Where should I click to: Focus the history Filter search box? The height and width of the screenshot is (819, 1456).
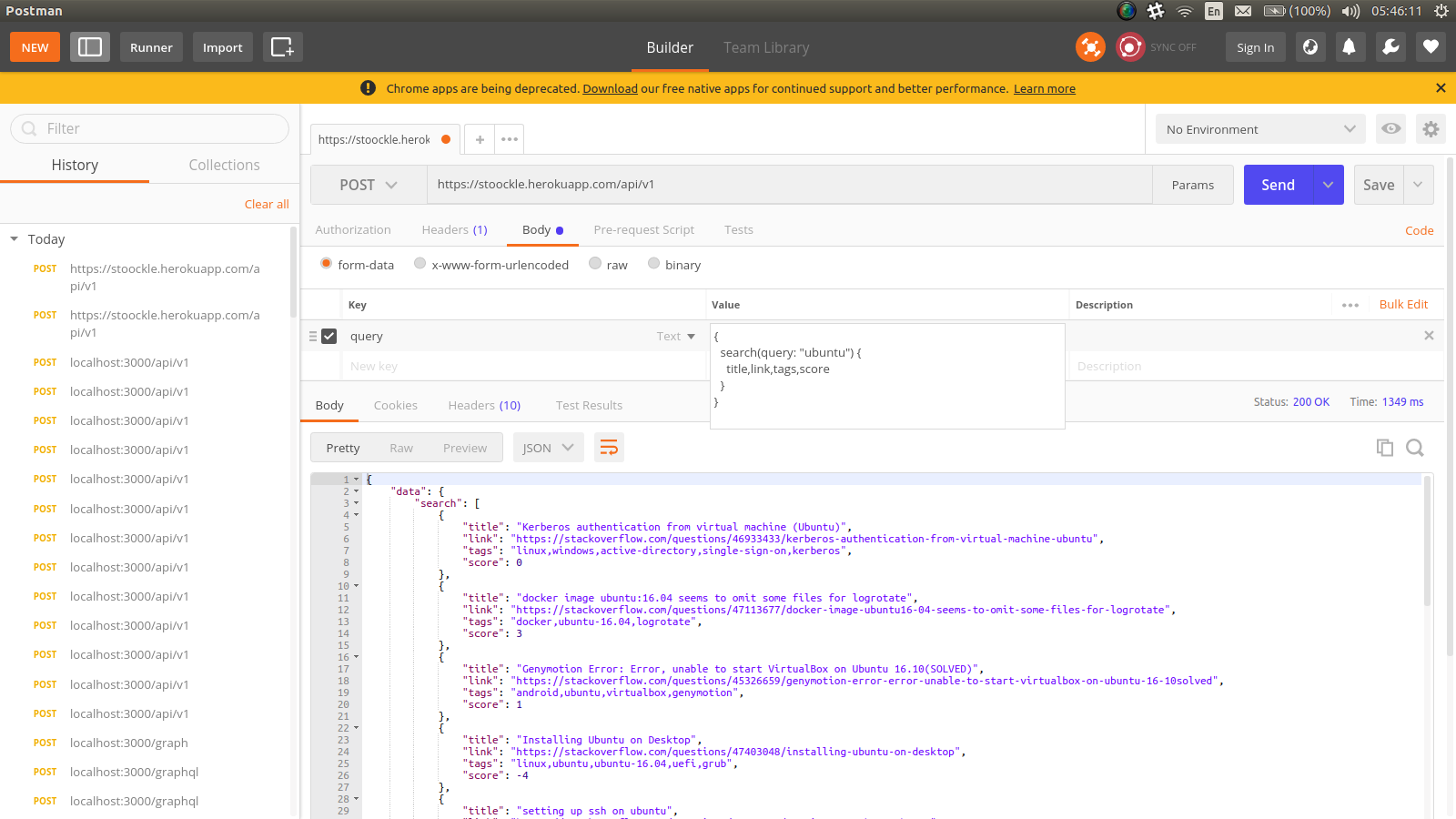150,129
